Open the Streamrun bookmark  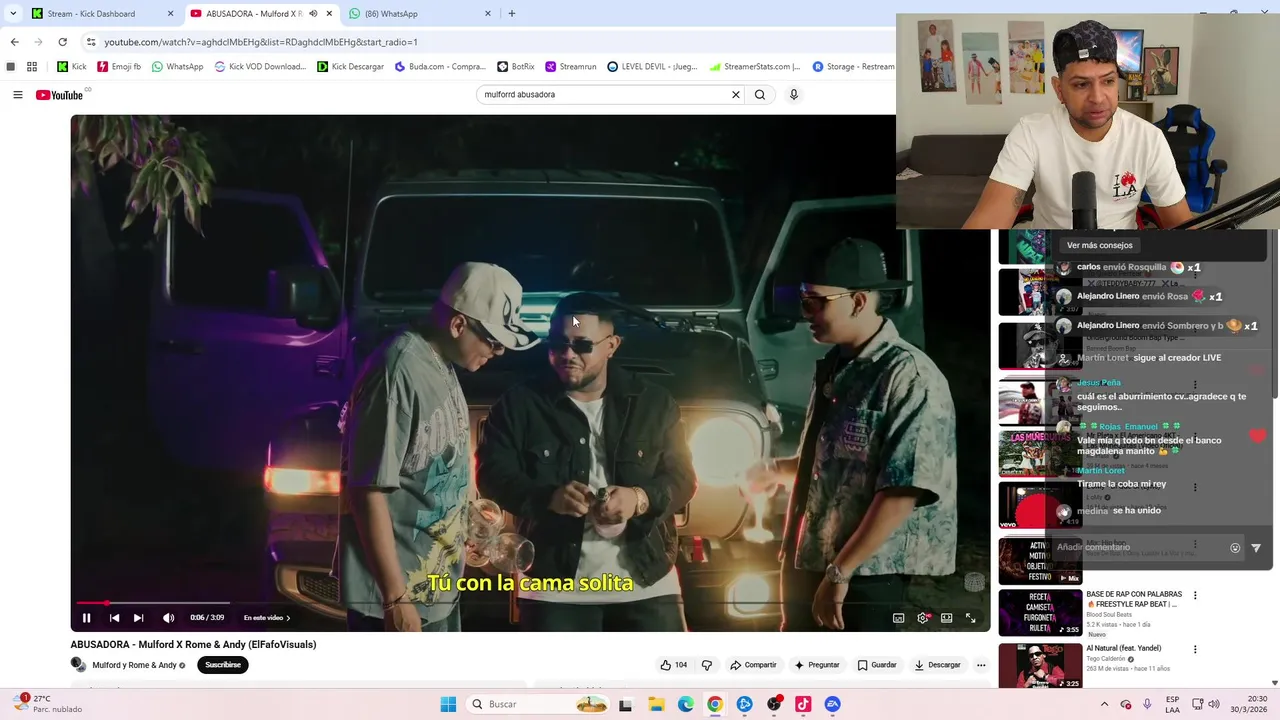coord(571,67)
